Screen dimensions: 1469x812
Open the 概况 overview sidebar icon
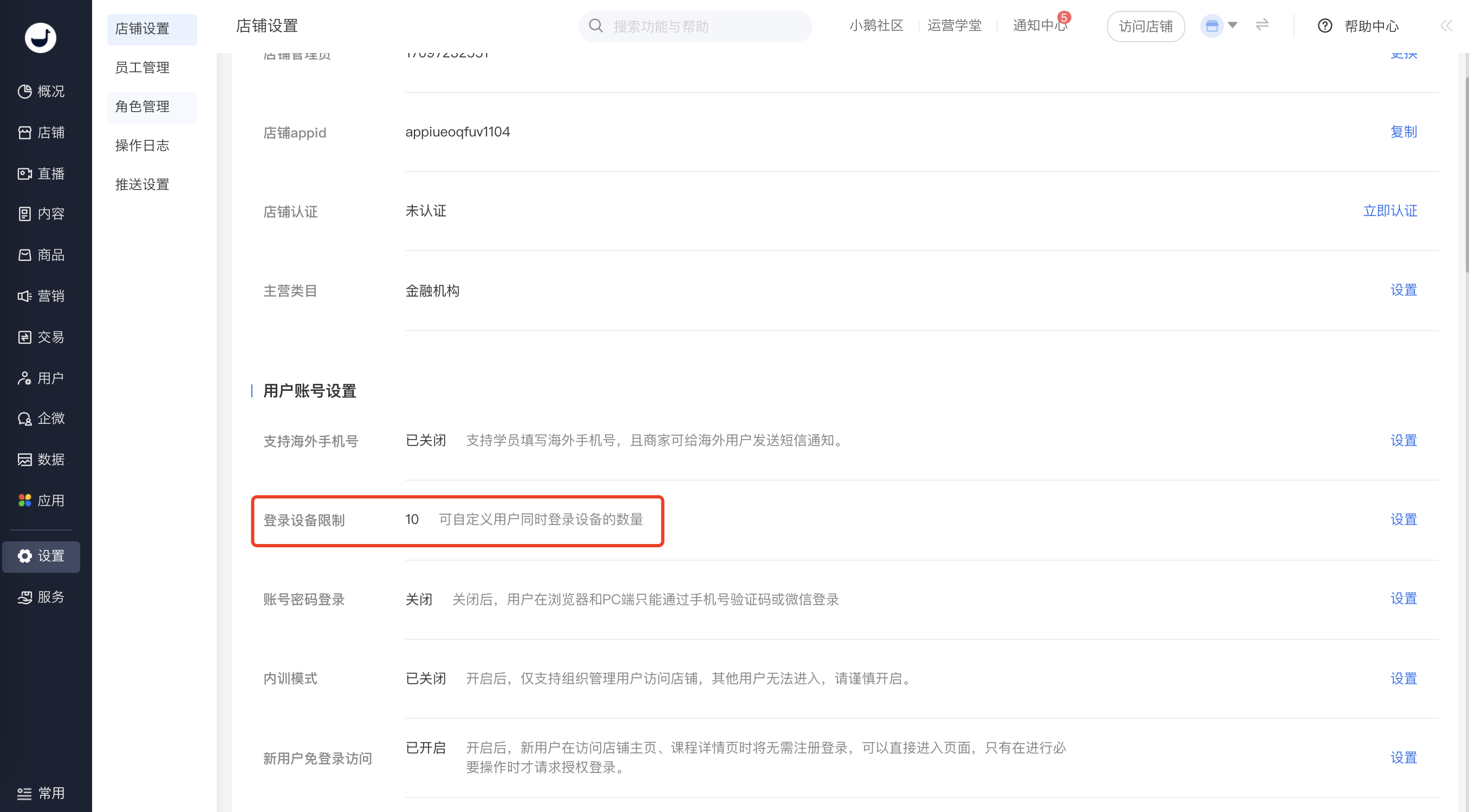click(x=24, y=91)
